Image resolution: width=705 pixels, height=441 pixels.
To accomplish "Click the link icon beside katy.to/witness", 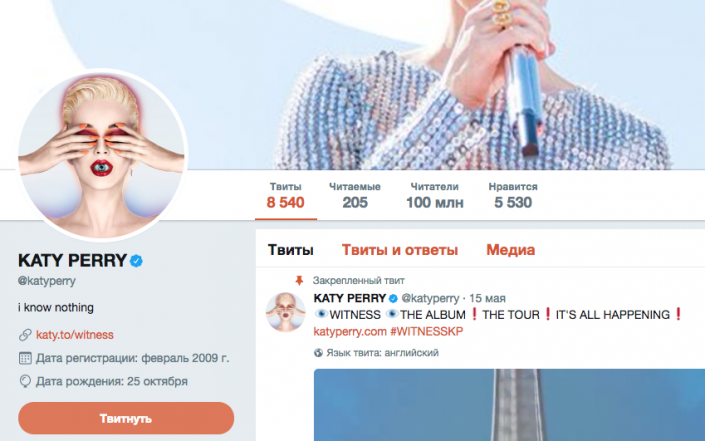I will point(24,335).
